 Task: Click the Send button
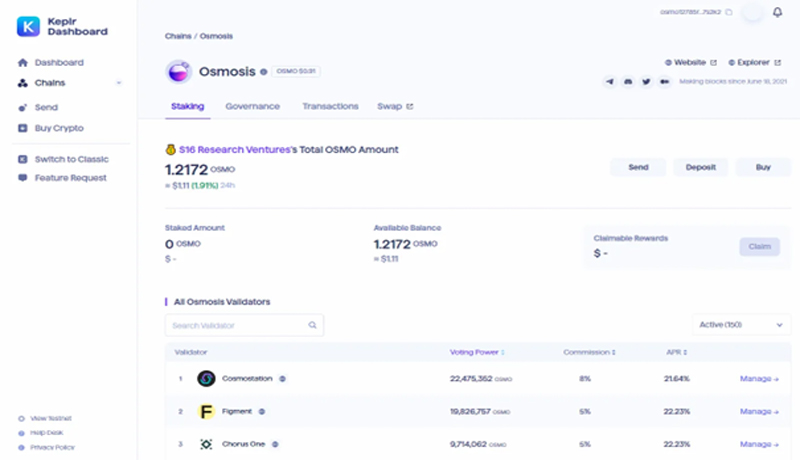638,167
